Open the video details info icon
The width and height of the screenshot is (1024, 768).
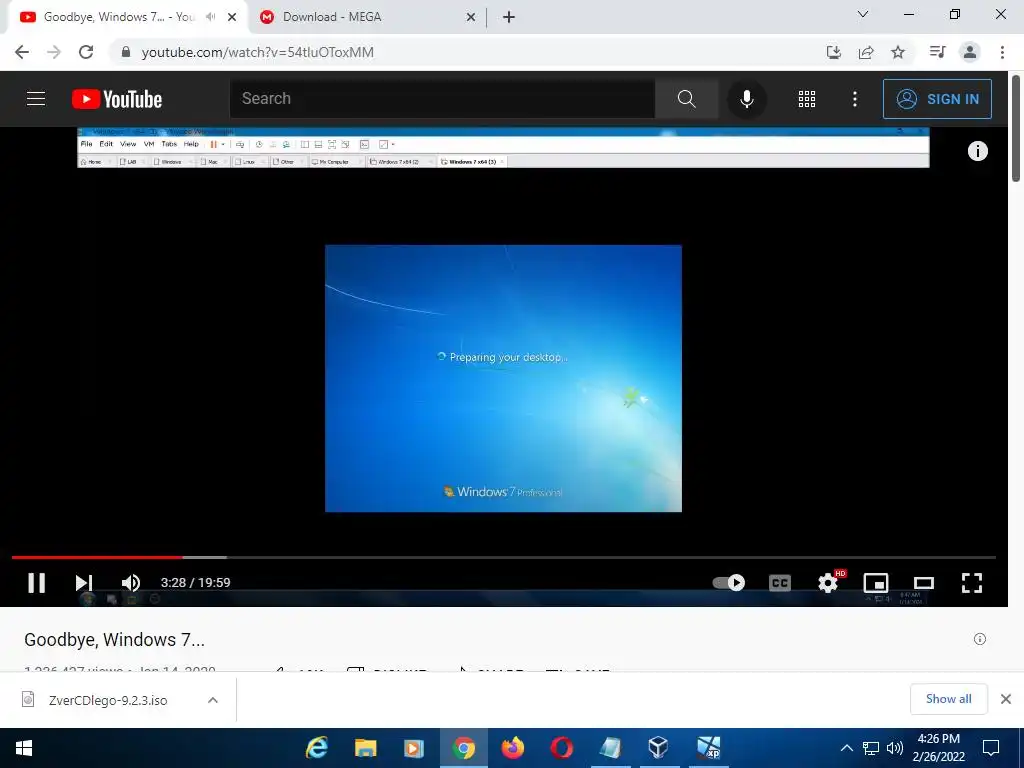[x=980, y=639]
